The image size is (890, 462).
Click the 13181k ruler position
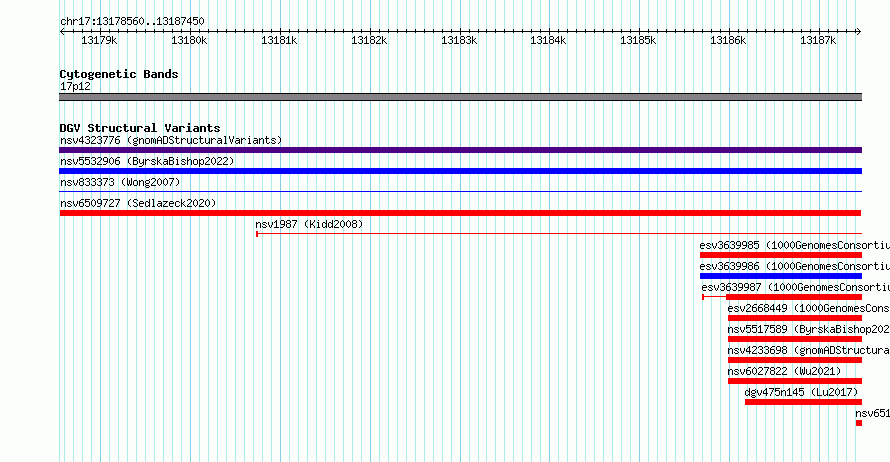point(279,40)
